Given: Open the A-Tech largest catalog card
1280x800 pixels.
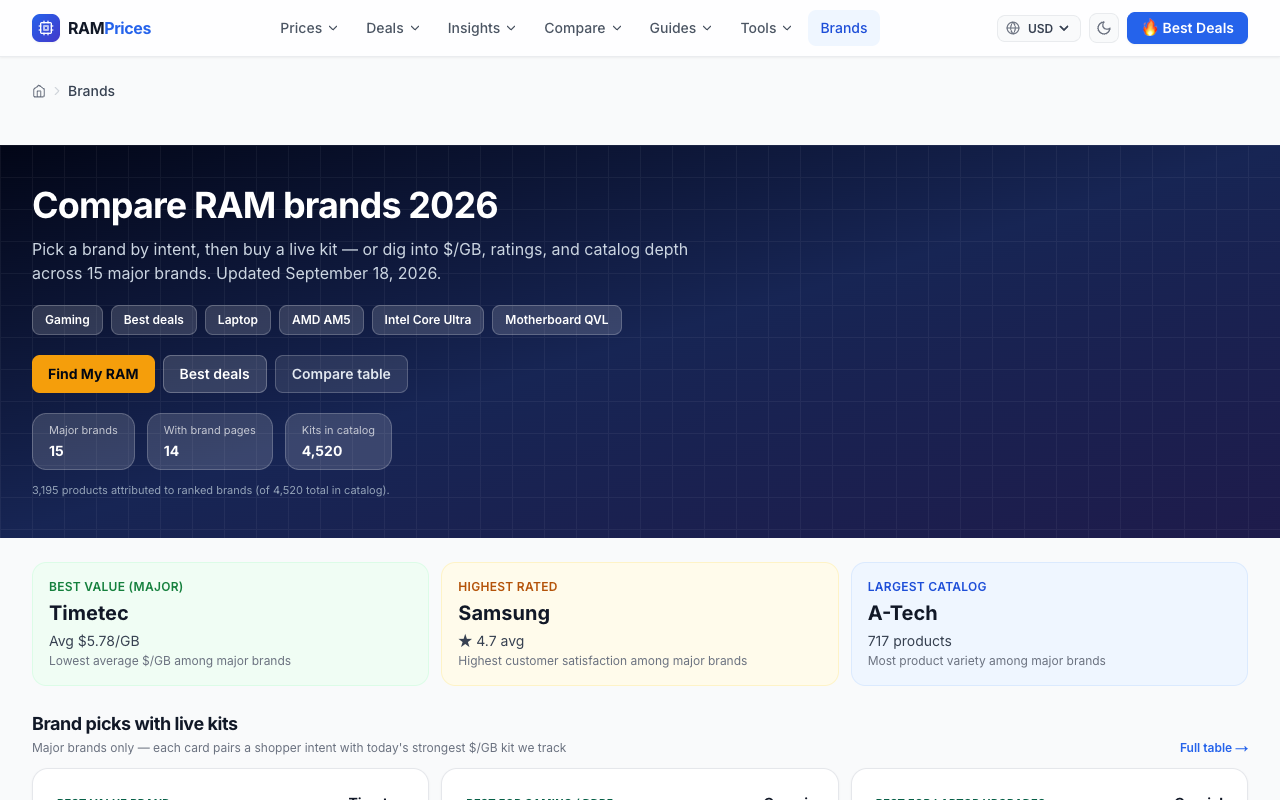Looking at the screenshot, I should 1049,624.
